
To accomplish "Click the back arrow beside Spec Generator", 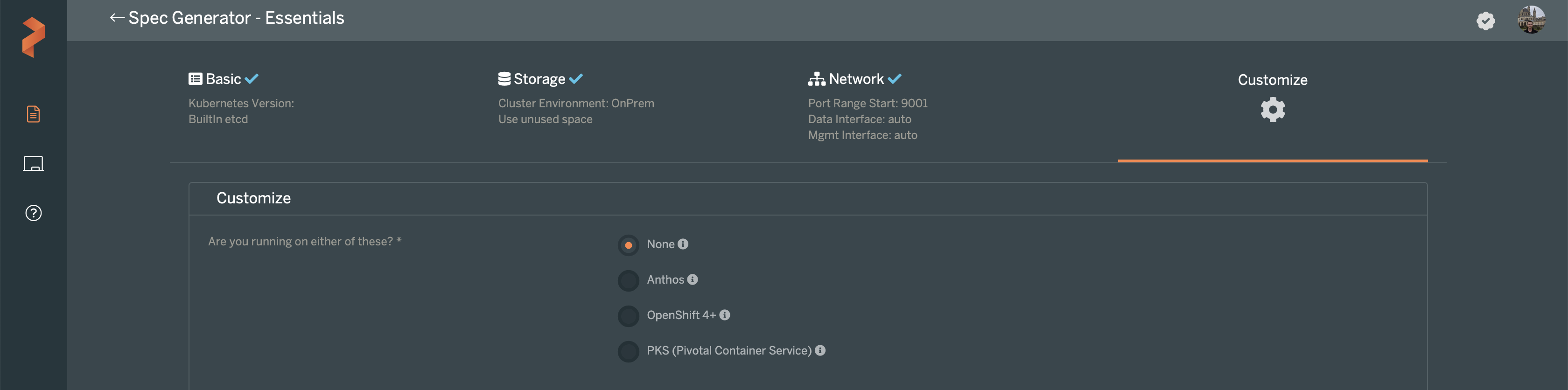I will click(117, 18).
